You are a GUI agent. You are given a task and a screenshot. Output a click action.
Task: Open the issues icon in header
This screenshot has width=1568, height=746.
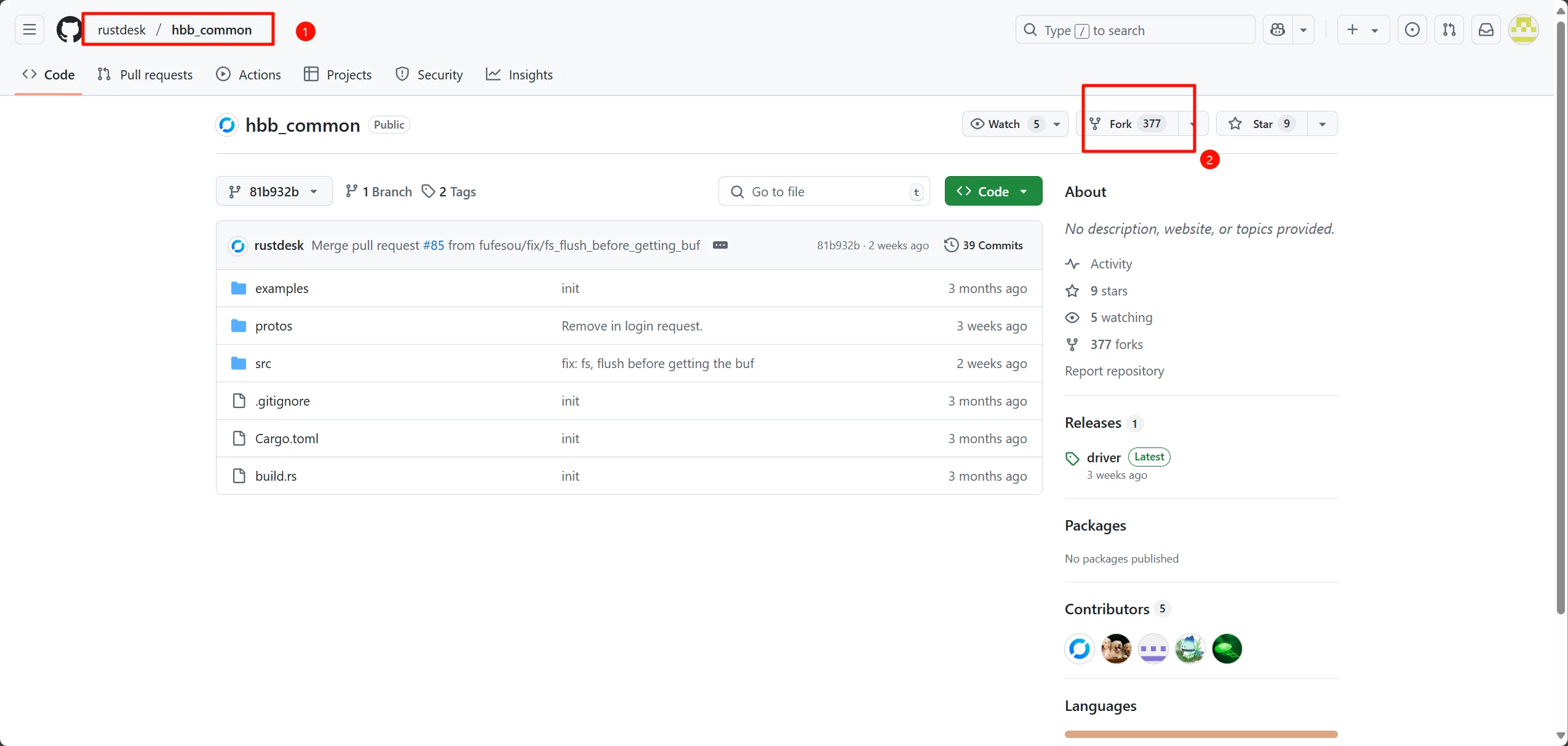point(1412,30)
